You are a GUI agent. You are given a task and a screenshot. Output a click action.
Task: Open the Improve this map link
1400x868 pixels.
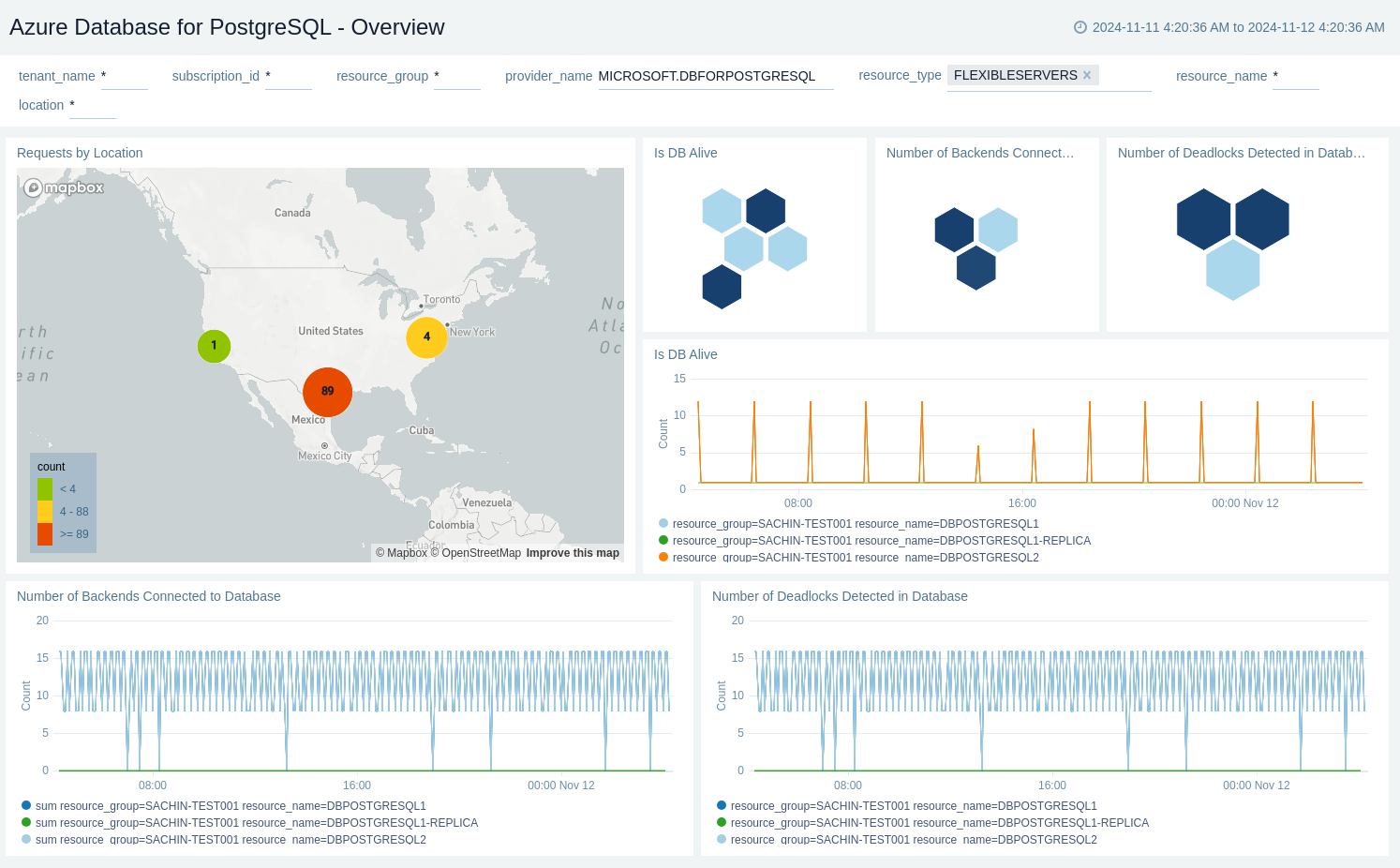coord(573,553)
